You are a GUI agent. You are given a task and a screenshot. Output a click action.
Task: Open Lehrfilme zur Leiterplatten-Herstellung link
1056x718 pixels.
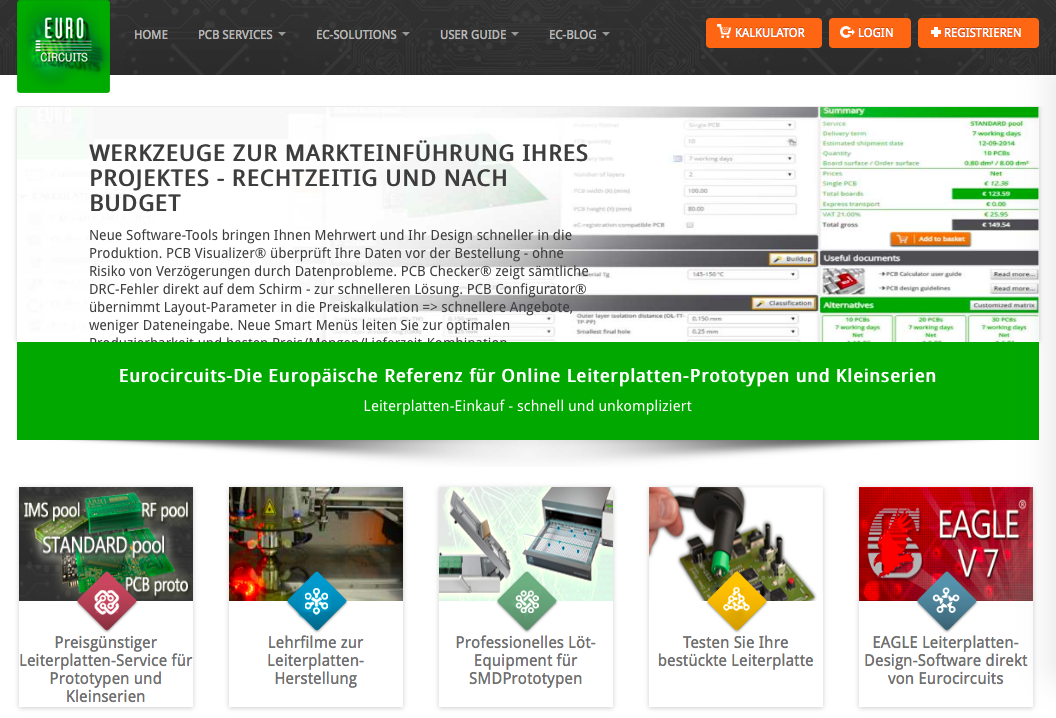tap(316, 660)
